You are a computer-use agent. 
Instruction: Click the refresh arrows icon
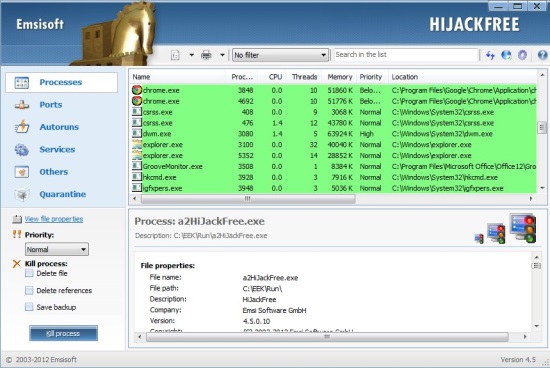point(490,55)
